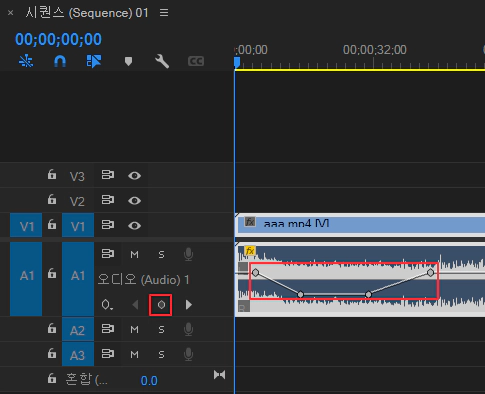485x394 pixels.
Task: Toggle lock on track V1
Action: pyautogui.click(x=52, y=224)
